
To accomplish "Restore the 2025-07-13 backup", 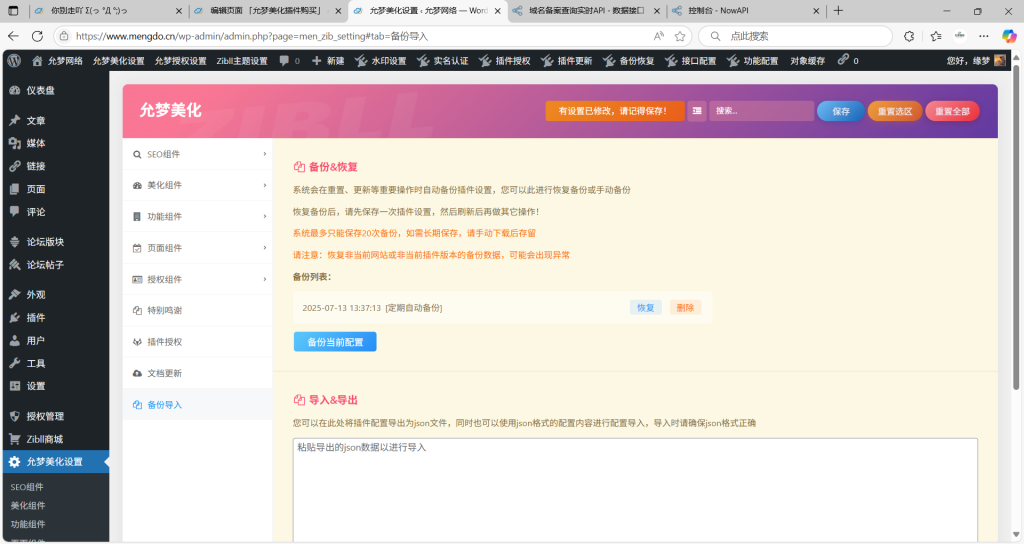I will click(646, 308).
